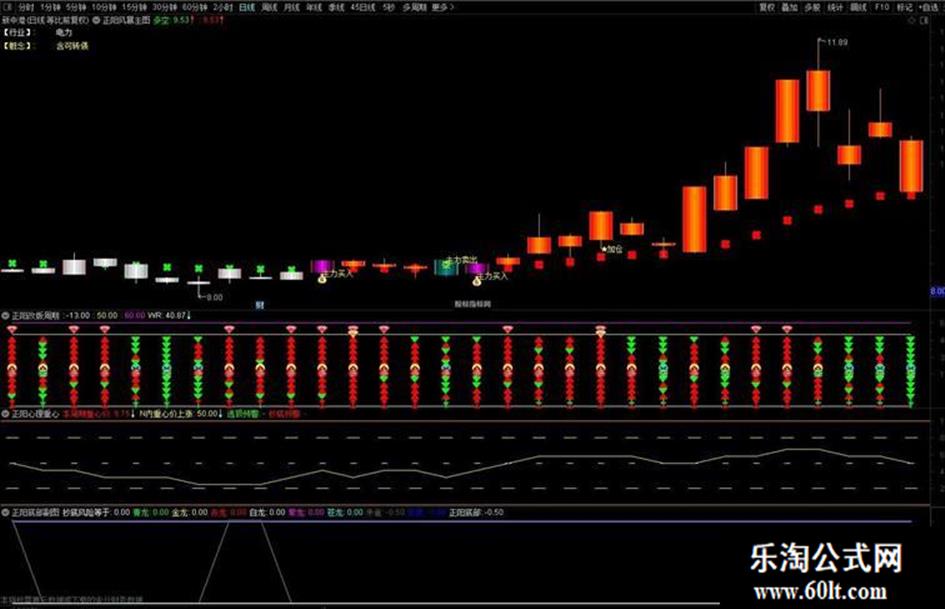
Task: Click the N内重心价上涨 50.00 value
Action: point(181,414)
